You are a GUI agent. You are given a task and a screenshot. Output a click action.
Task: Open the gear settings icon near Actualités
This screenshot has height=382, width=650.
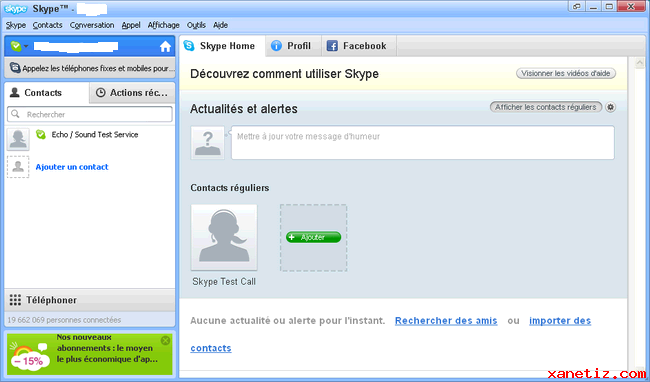610,107
